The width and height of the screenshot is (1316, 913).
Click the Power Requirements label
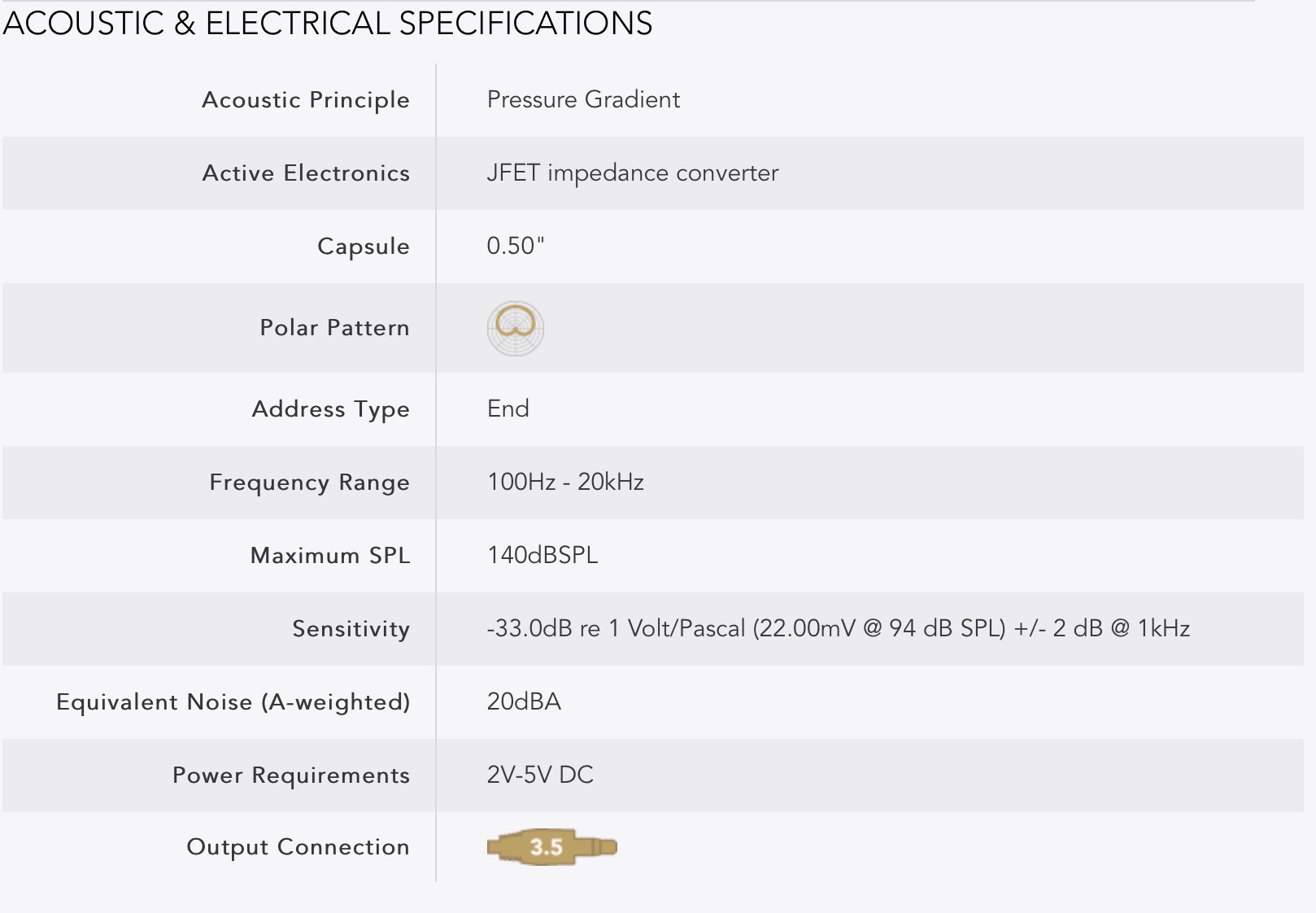point(291,775)
